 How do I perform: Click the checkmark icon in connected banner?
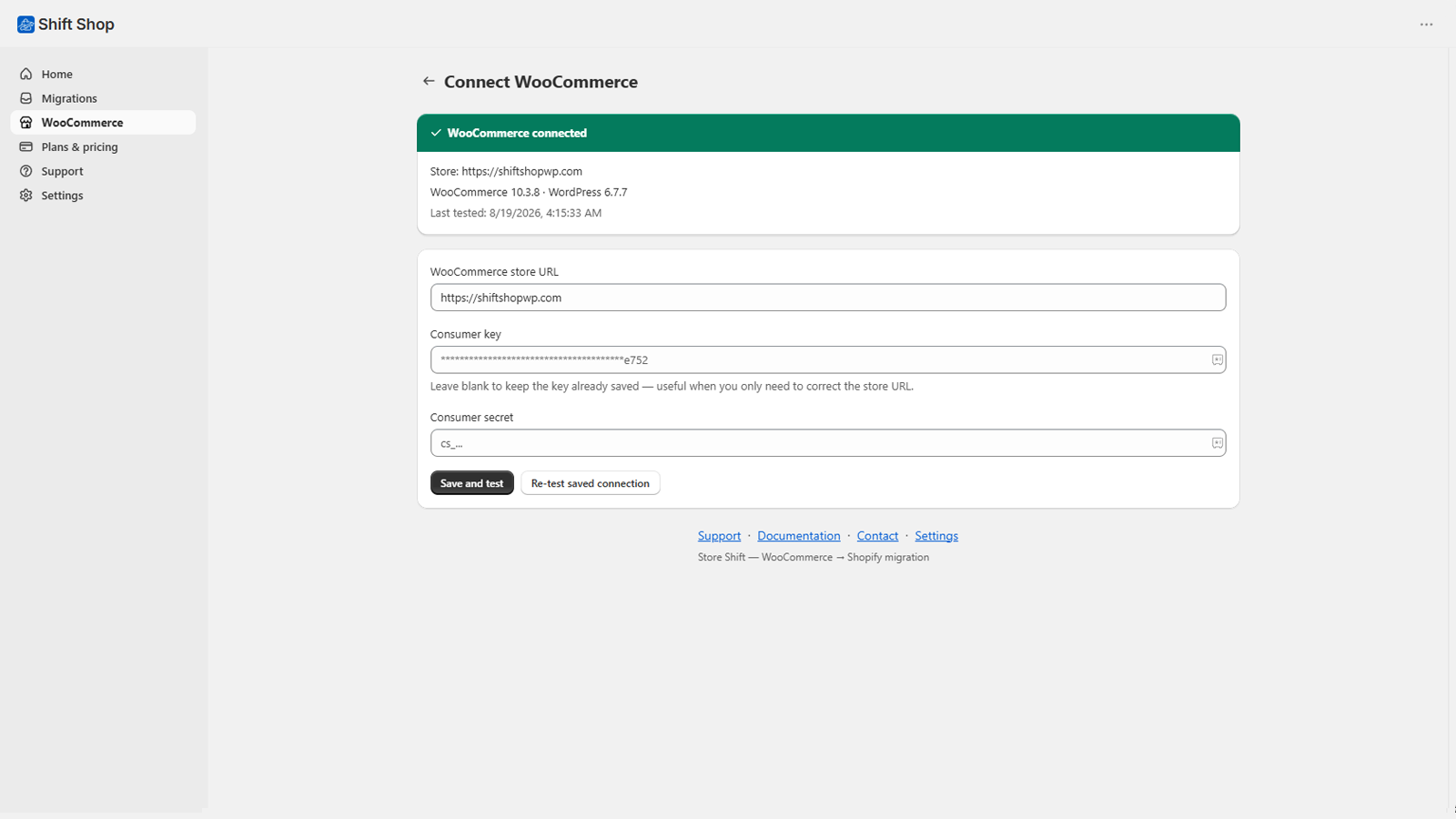coord(436,133)
